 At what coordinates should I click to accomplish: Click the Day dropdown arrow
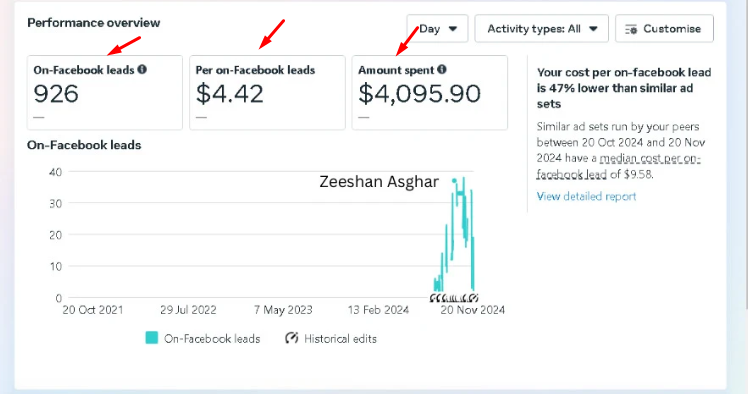(453, 29)
